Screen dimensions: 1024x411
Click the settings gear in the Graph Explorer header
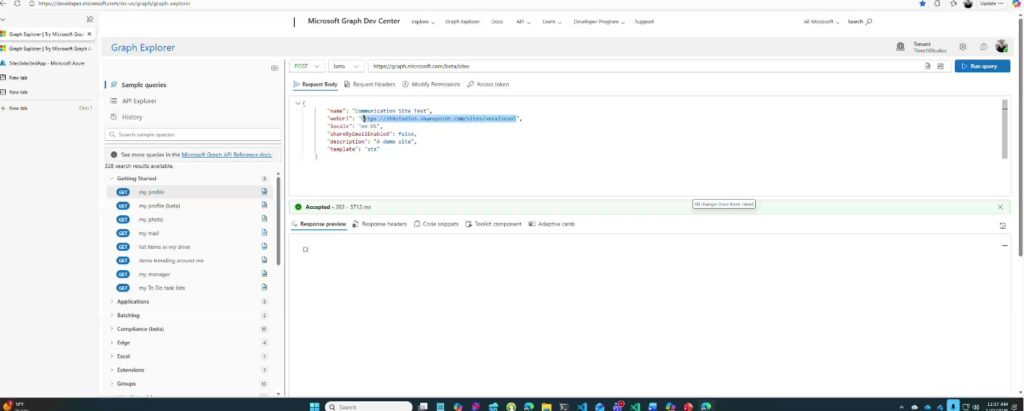click(x=963, y=46)
